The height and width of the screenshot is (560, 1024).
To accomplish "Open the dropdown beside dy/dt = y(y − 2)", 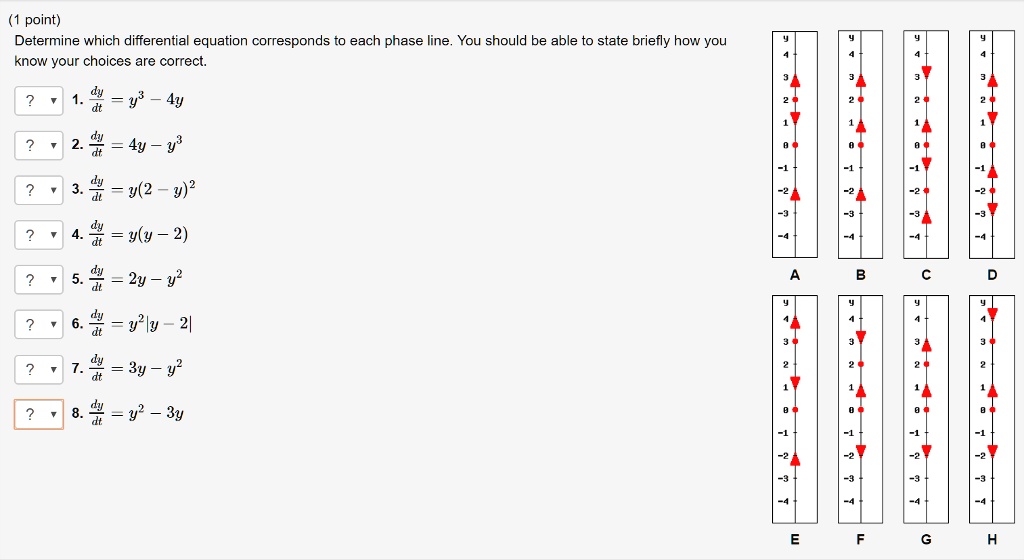I will click(x=39, y=235).
